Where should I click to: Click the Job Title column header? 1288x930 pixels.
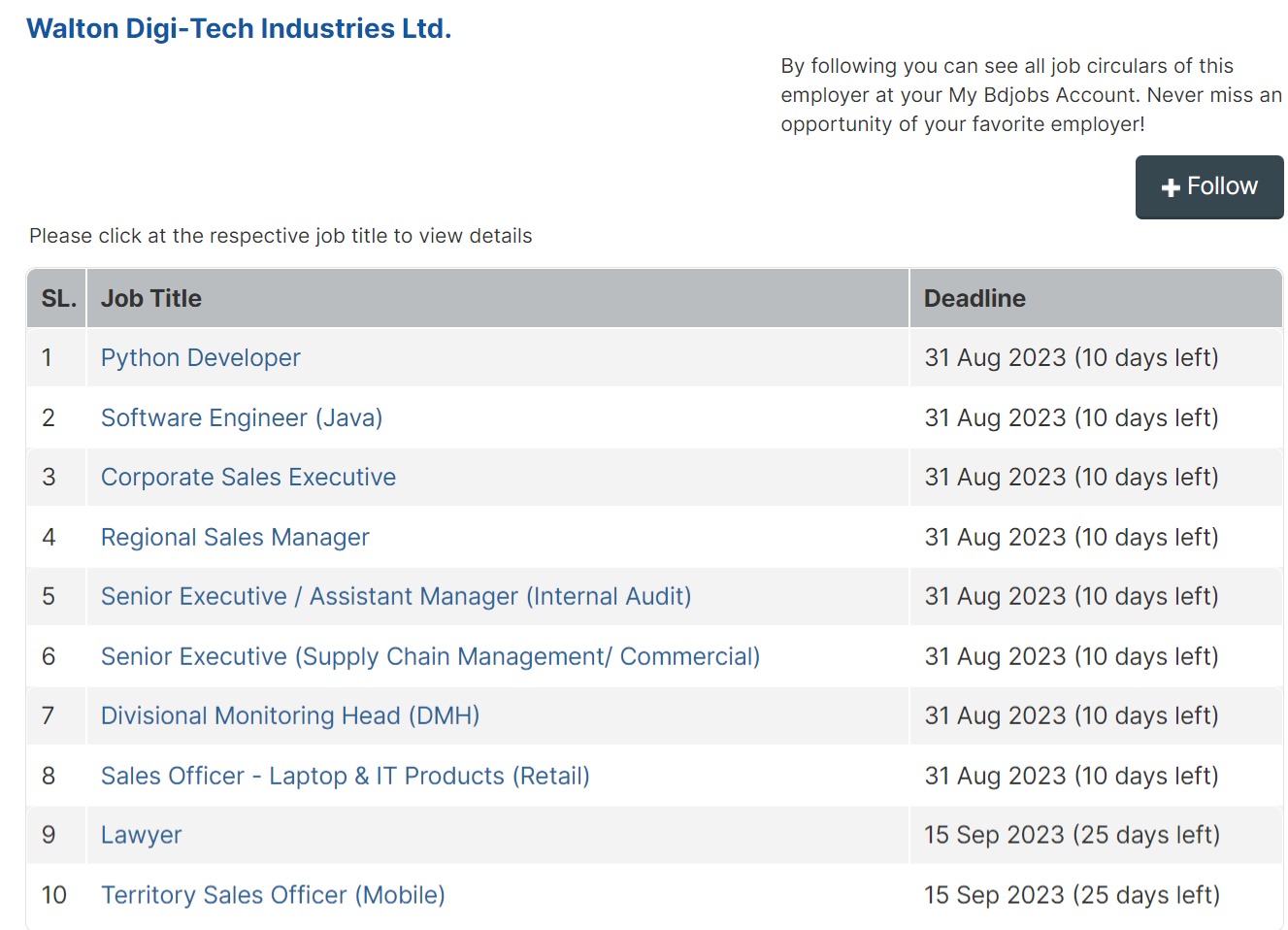pyautogui.click(x=151, y=299)
